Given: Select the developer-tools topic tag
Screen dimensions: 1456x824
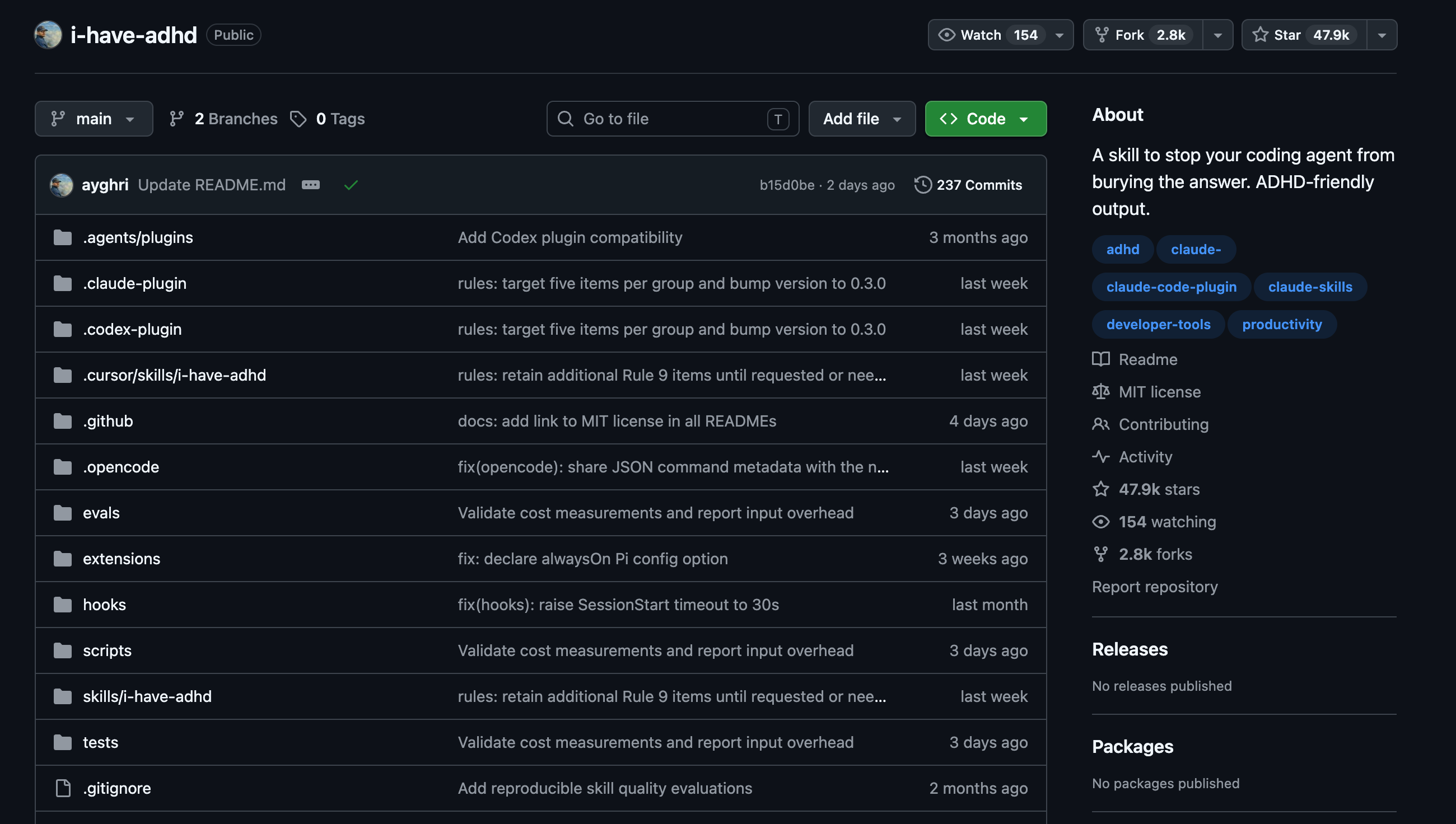Looking at the screenshot, I should coord(1158,324).
